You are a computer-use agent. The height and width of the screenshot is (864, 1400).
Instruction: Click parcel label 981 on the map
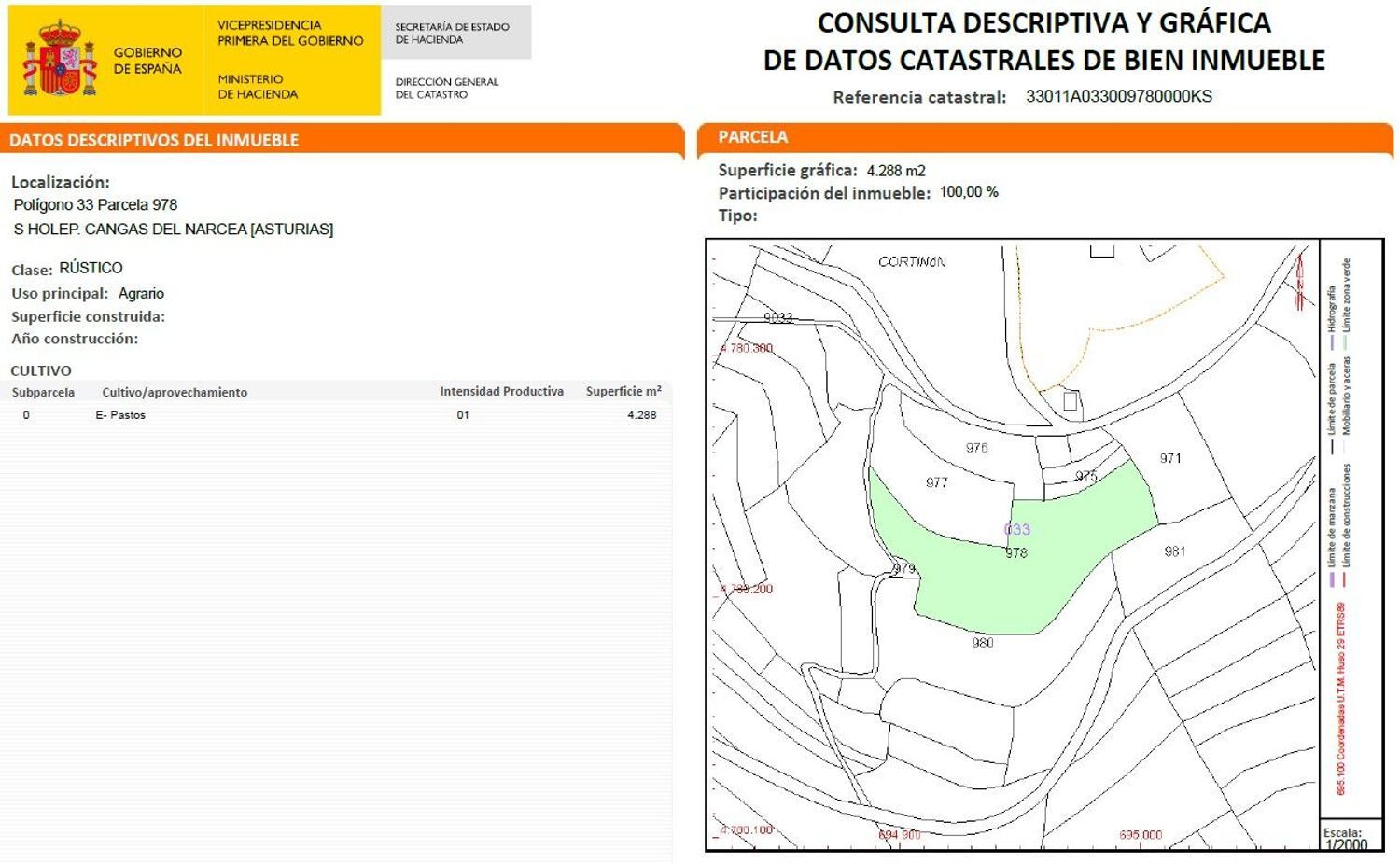click(x=1175, y=551)
